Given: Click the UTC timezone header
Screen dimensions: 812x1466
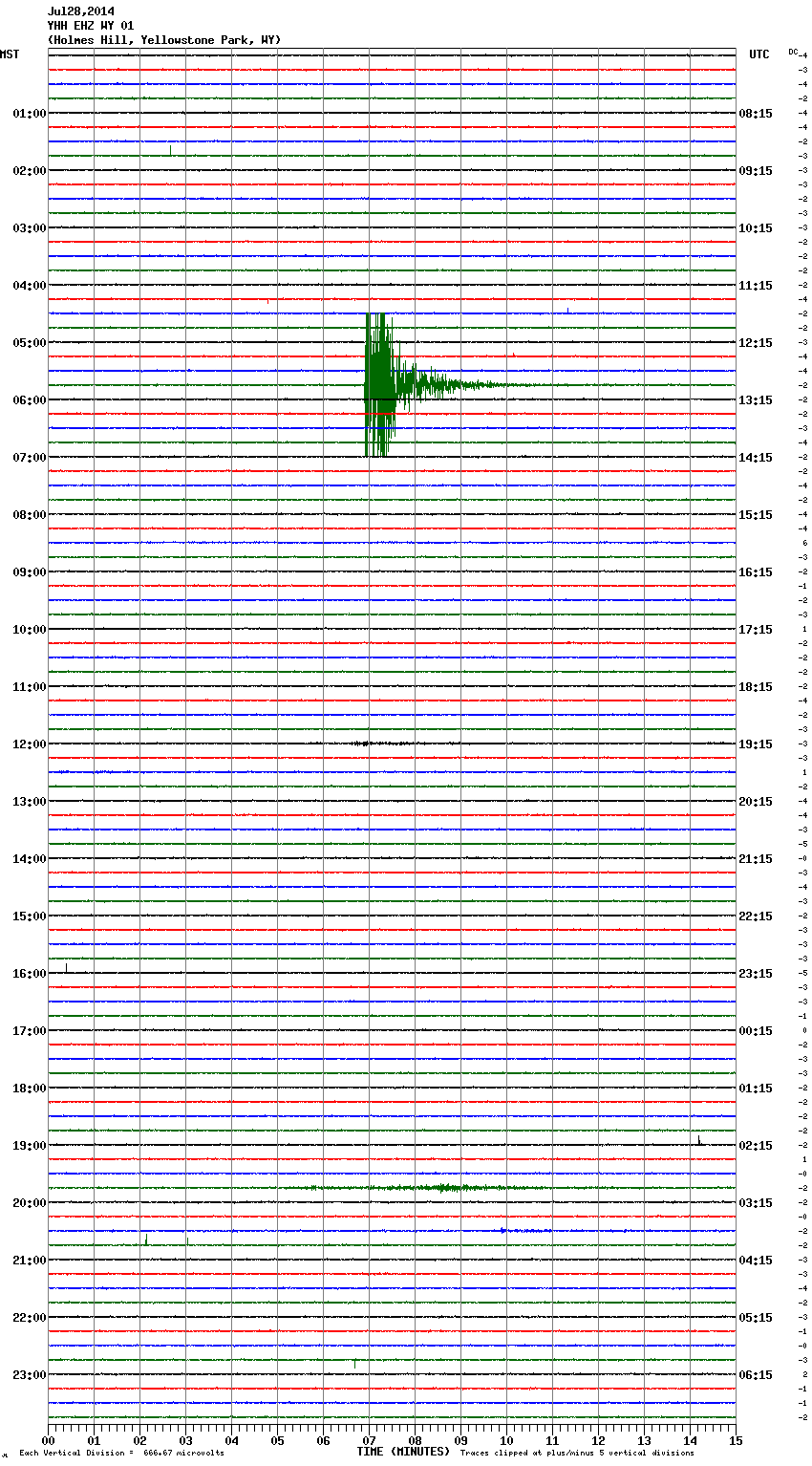Looking at the screenshot, I should click(x=759, y=54).
